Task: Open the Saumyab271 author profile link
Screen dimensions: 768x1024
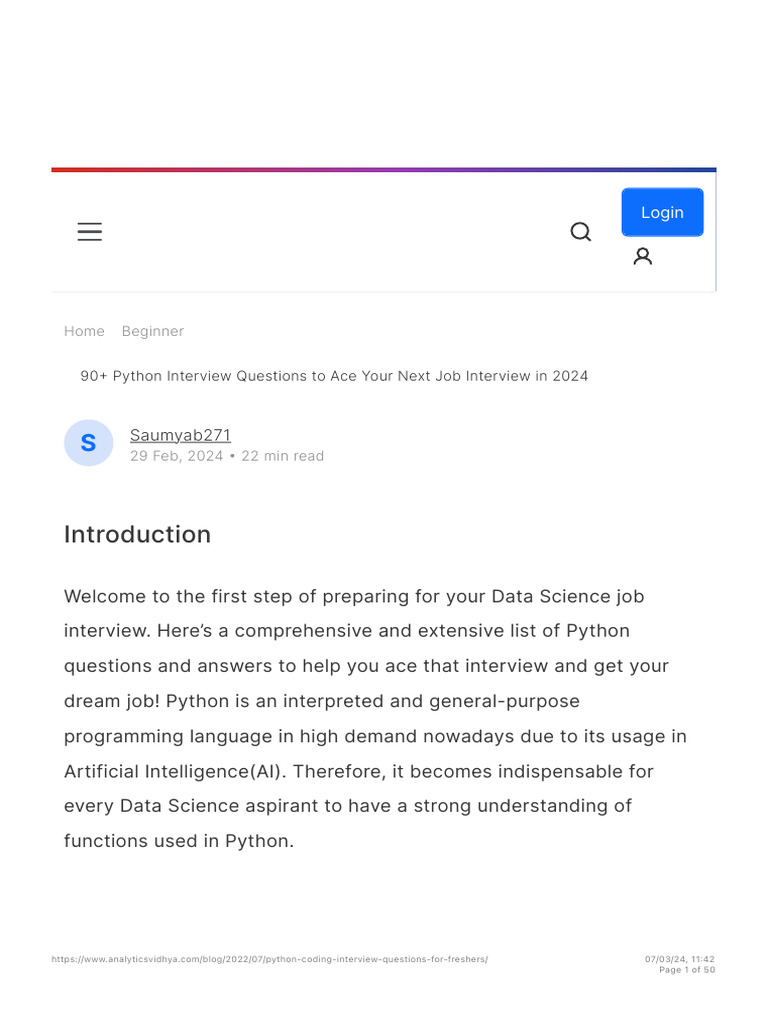Action: [180, 435]
